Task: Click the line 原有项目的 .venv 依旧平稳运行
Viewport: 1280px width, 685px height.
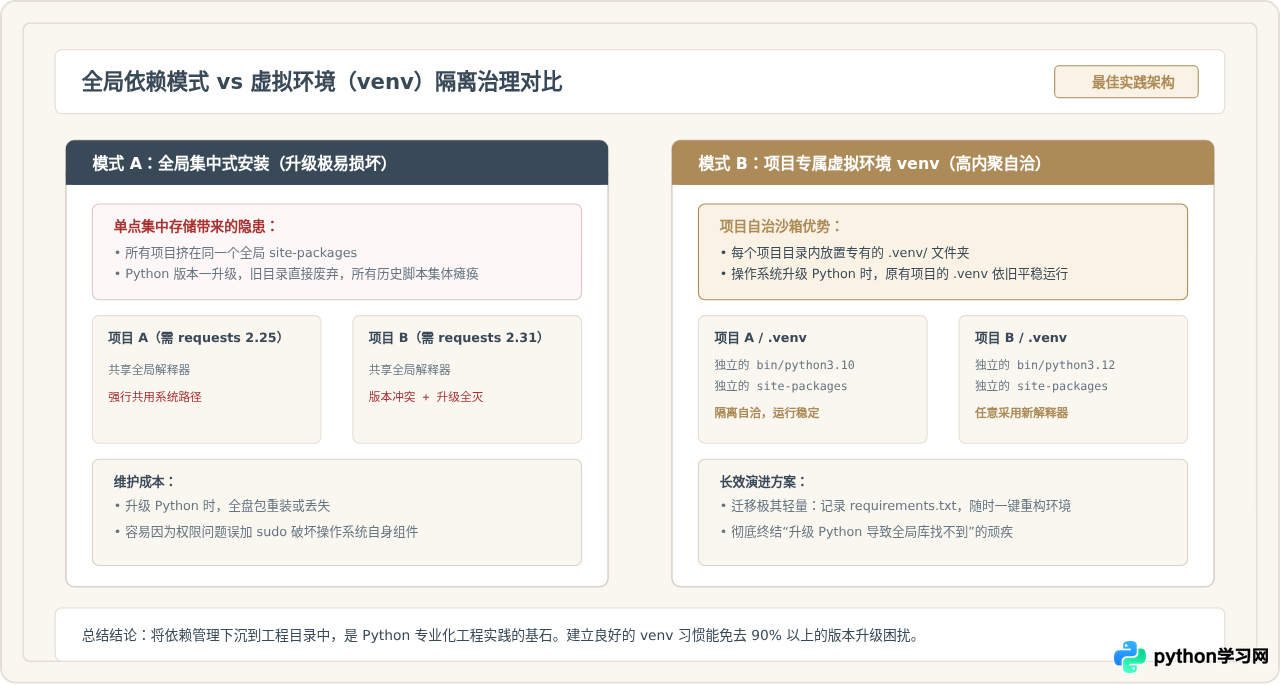Action: point(894,274)
